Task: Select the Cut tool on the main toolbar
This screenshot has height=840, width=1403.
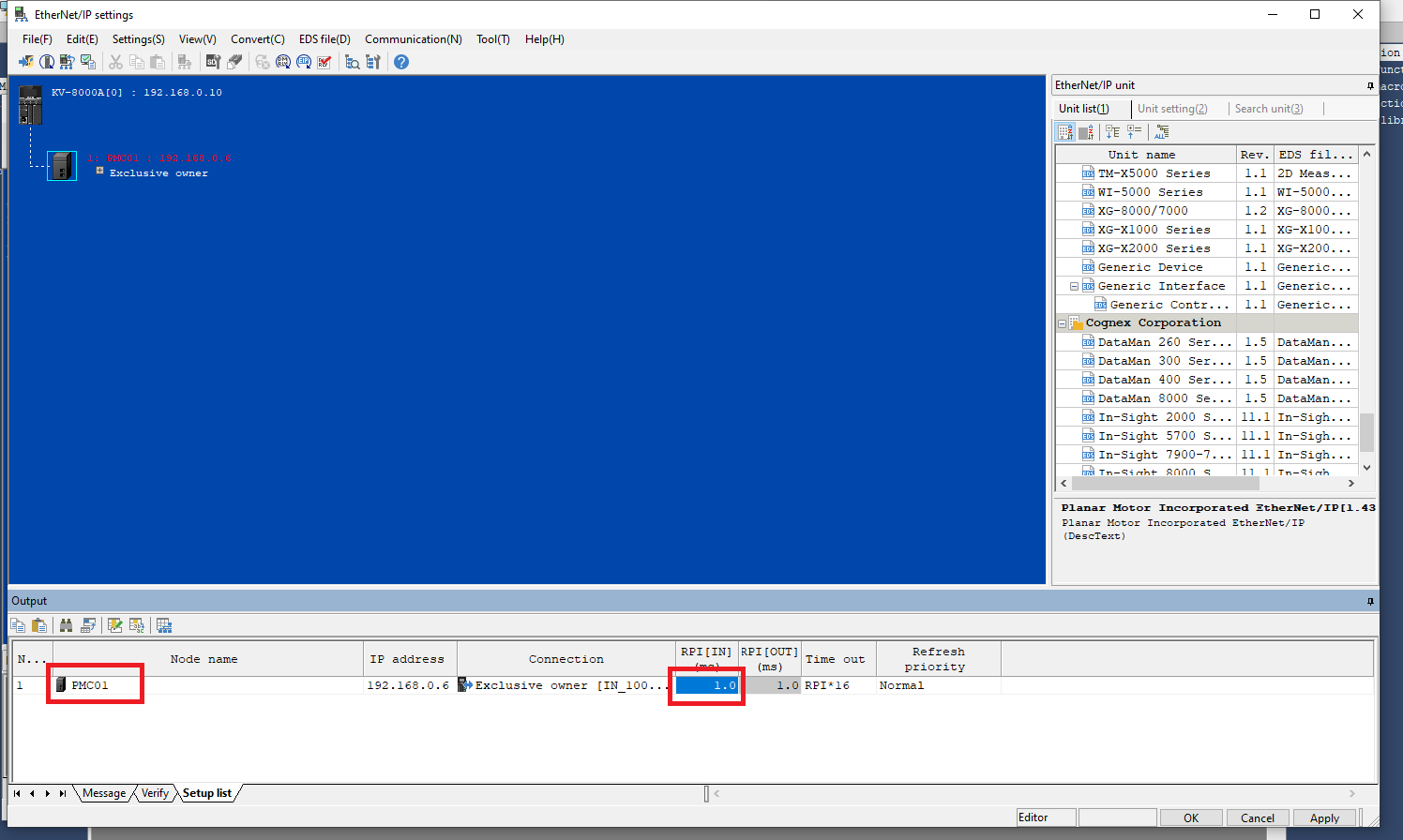Action: [x=115, y=62]
